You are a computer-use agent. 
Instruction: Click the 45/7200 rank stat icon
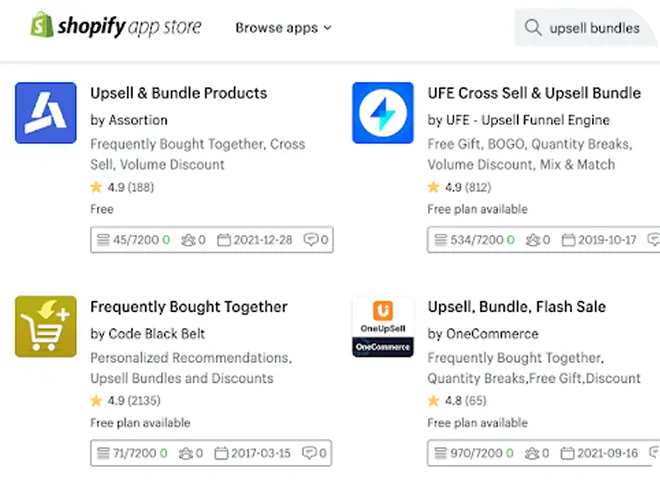point(103,240)
